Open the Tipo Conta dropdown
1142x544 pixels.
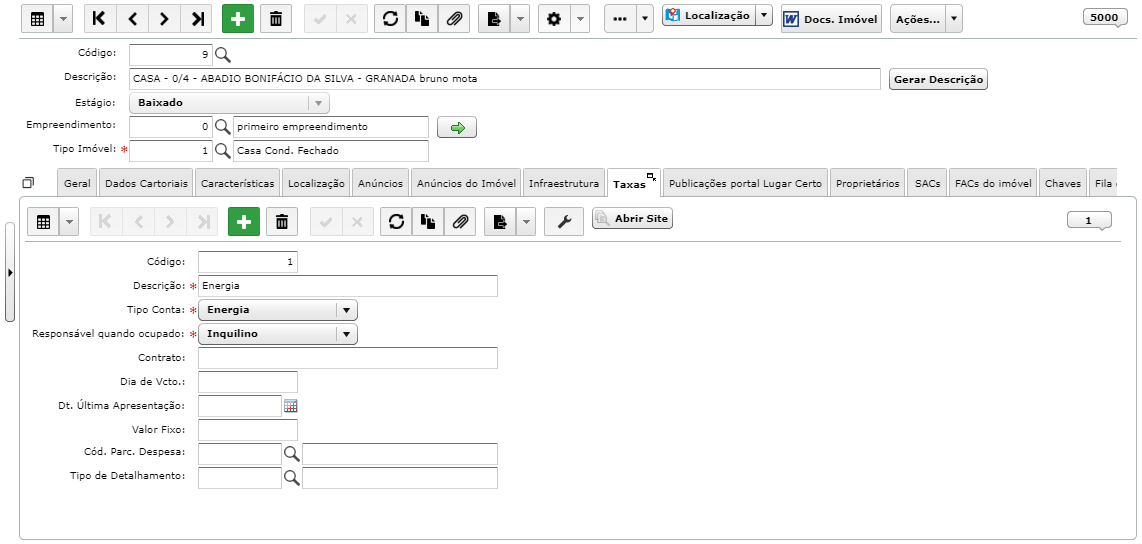[277, 310]
